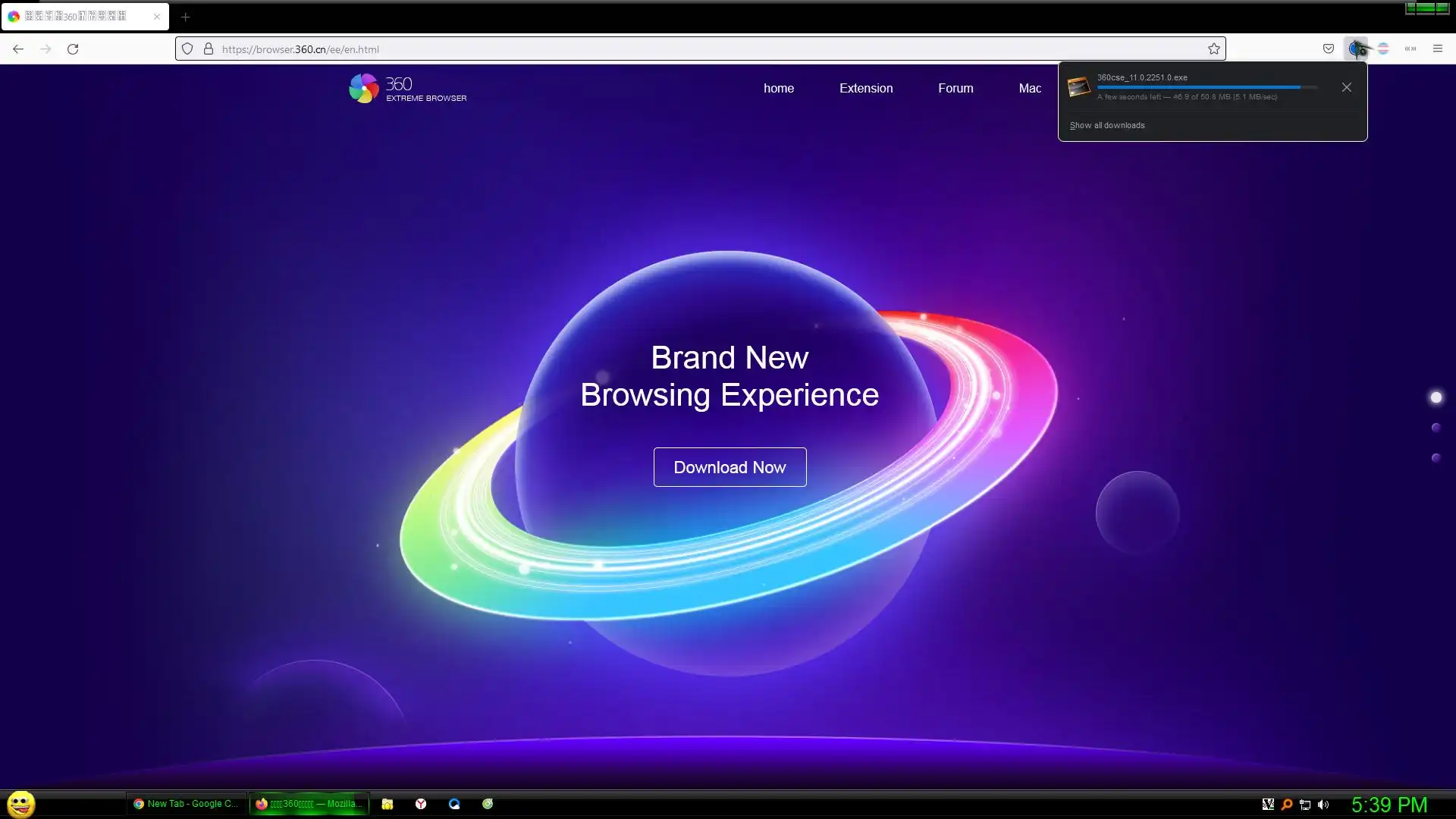This screenshot has height=819, width=1456.
Task: Click Show all downloads
Action: click(x=1106, y=125)
